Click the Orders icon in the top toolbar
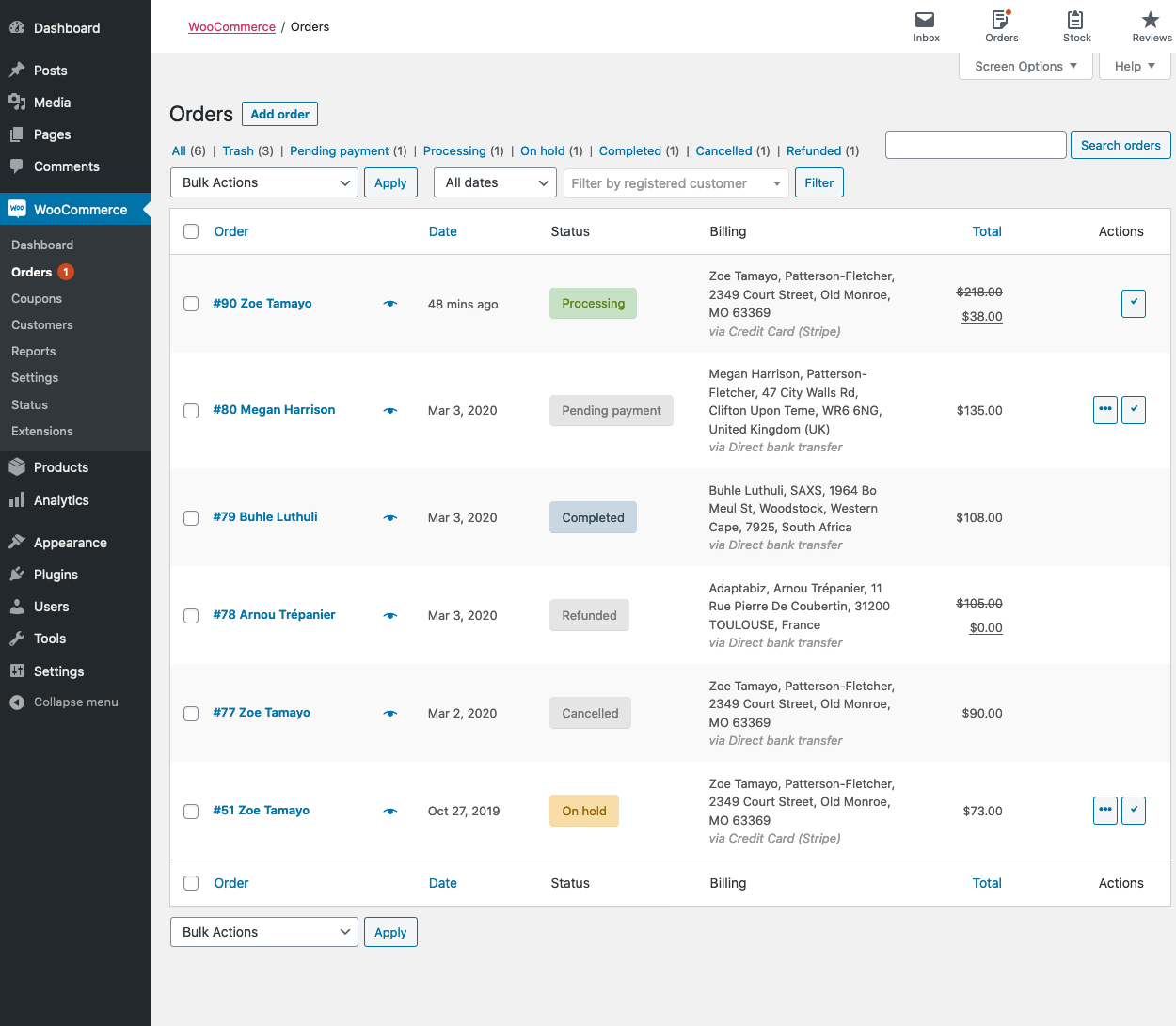Screen dimensions: 1176x1026 click(1000, 22)
